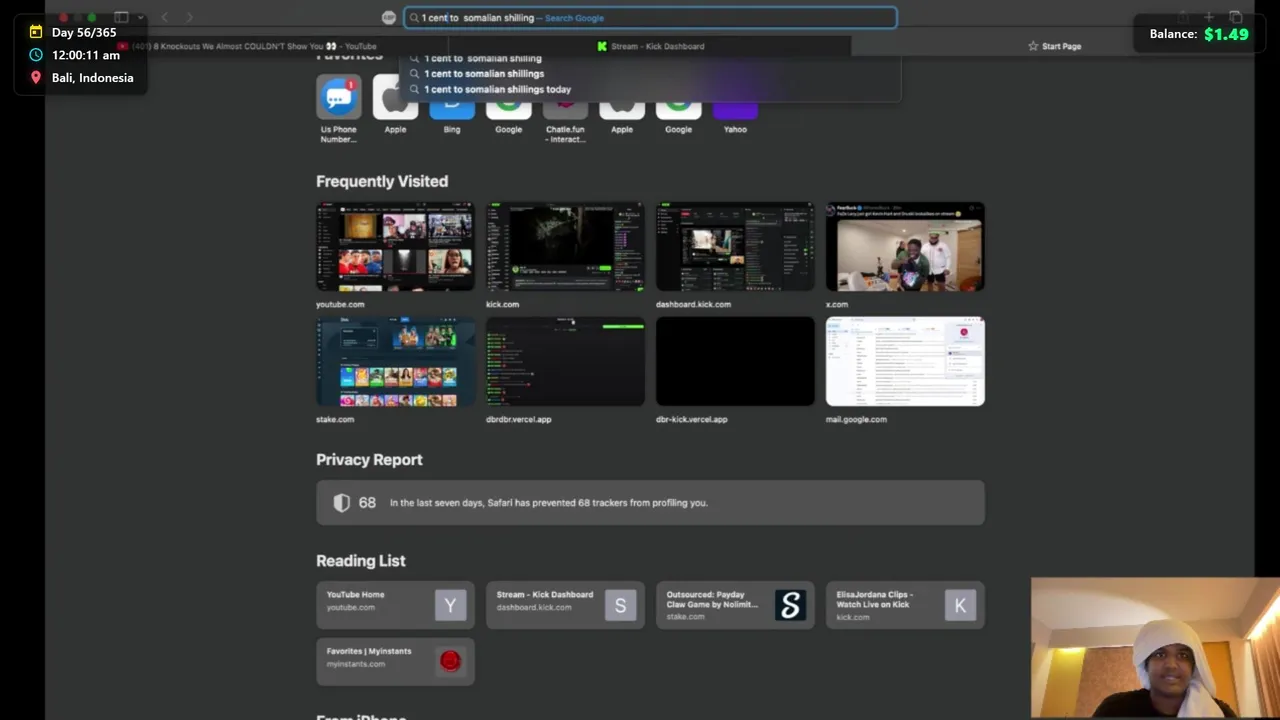Open kick.com frequently visited thumbnail
This screenshot has width=1280, height=720.
565,247
